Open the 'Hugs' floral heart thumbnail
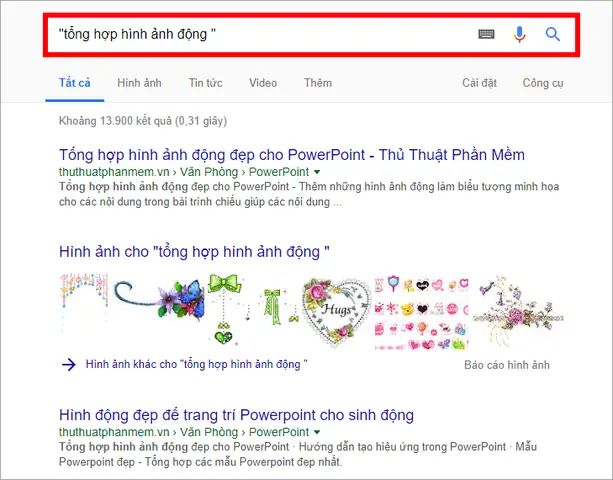This screenshot has height=480, width=613. pos(336,311)
